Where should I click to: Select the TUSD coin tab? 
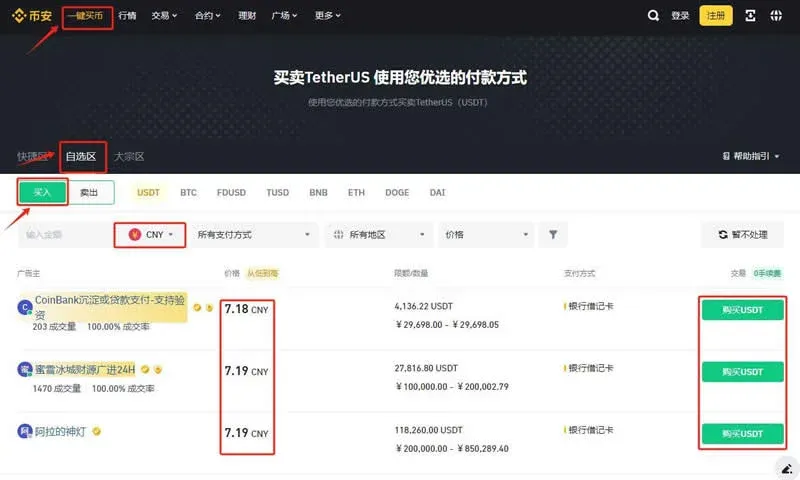(x=278, y=192)
